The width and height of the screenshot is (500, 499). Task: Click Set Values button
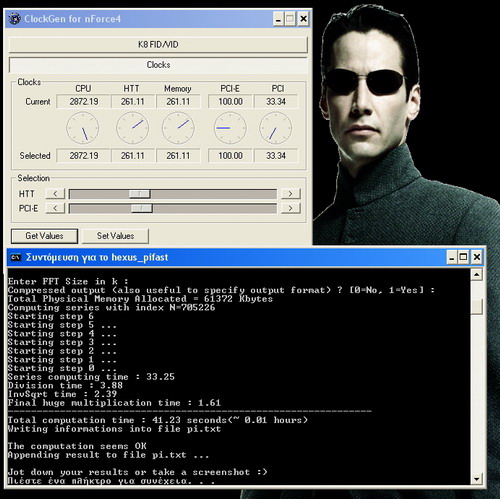click(115, 236)
